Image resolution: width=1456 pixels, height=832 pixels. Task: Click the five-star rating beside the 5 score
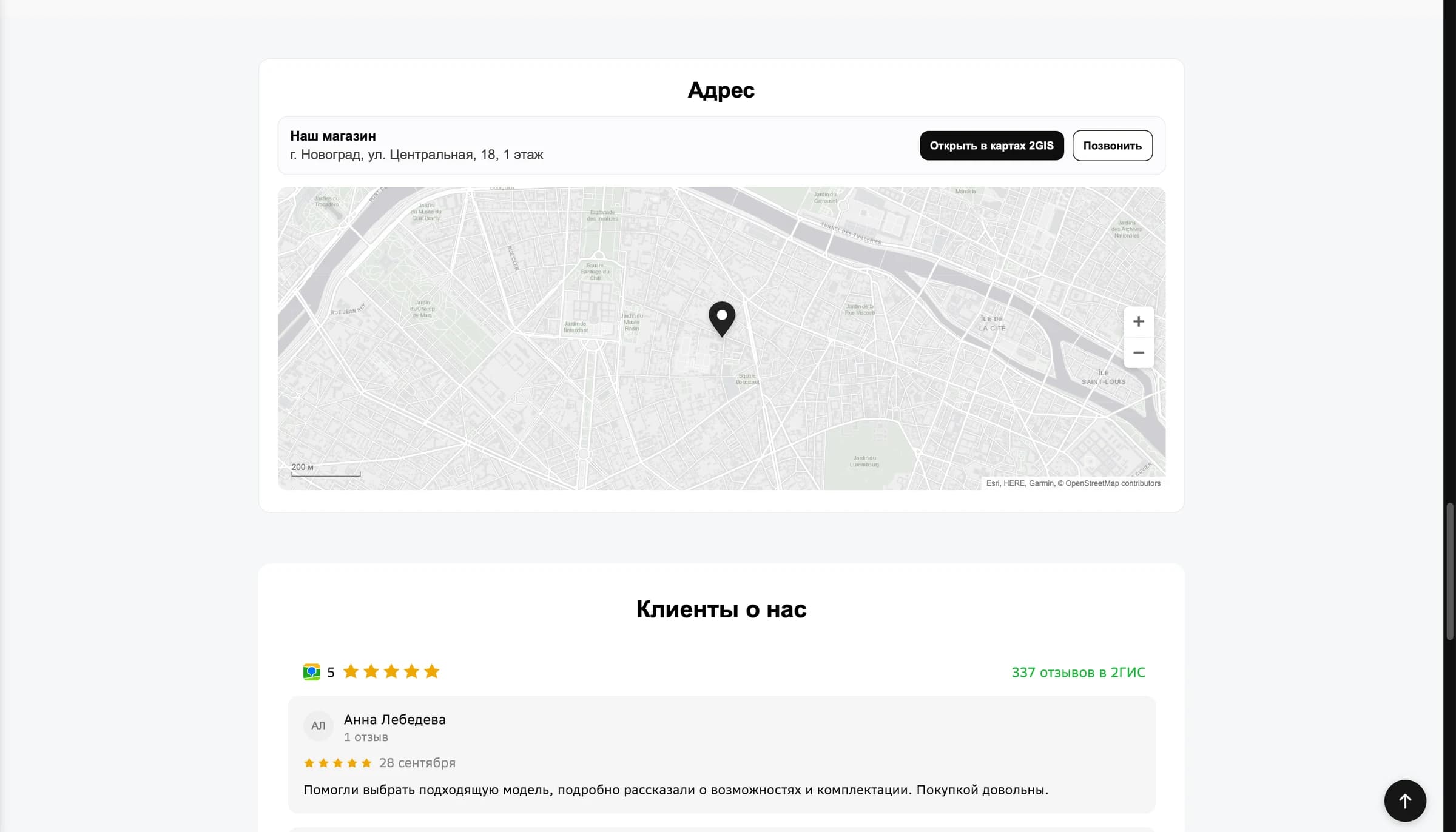coord(391,671)
